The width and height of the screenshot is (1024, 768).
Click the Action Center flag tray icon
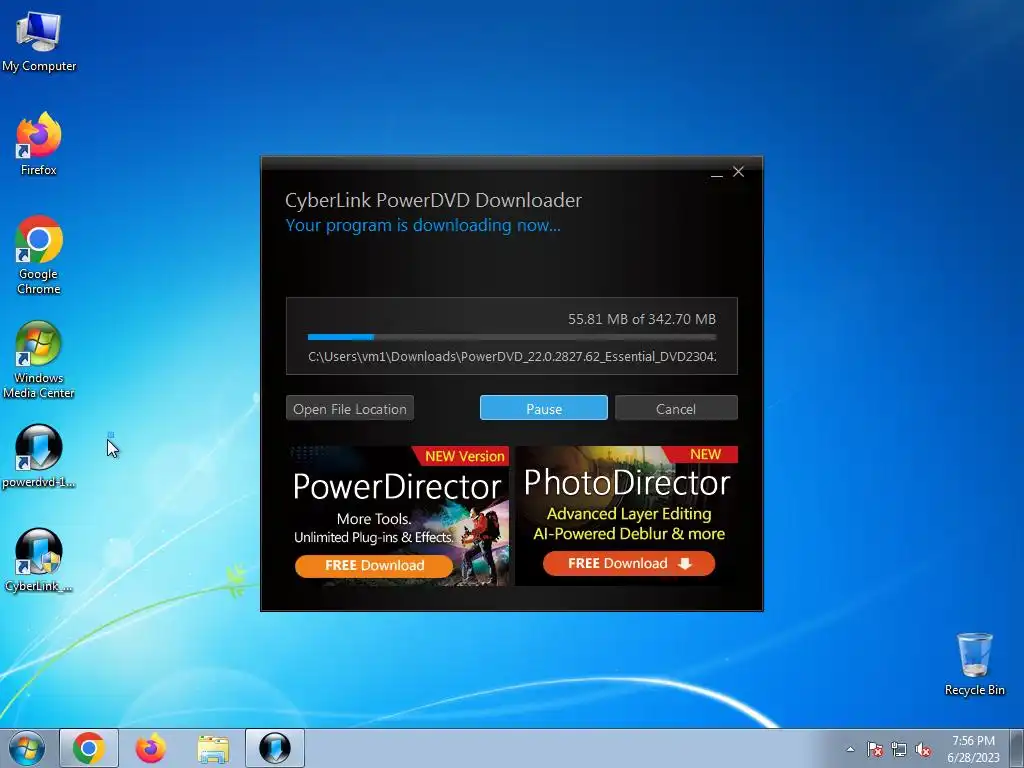pyautogui.click(x=874, y=749)
